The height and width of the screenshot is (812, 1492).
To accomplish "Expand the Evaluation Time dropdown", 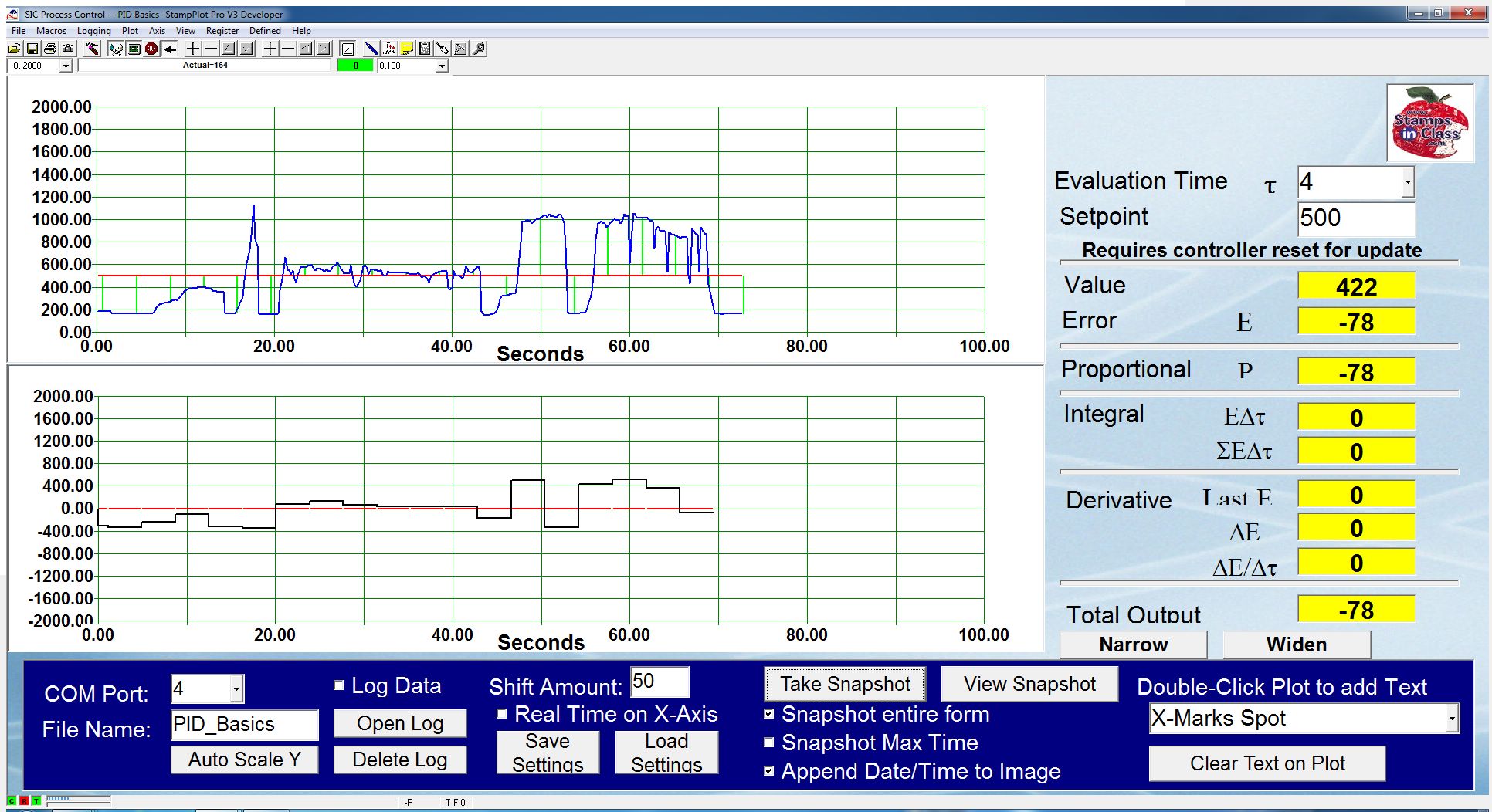I will coord(1408,182).
